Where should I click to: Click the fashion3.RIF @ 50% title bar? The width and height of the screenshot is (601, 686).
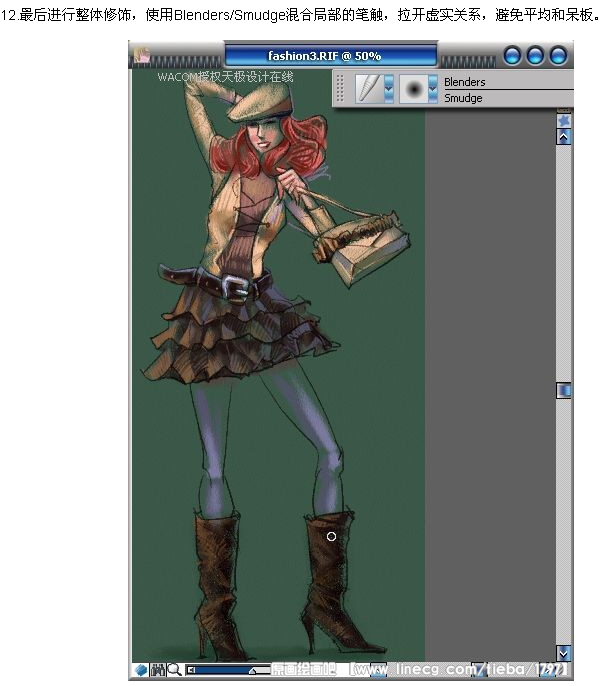coord(331,56)
